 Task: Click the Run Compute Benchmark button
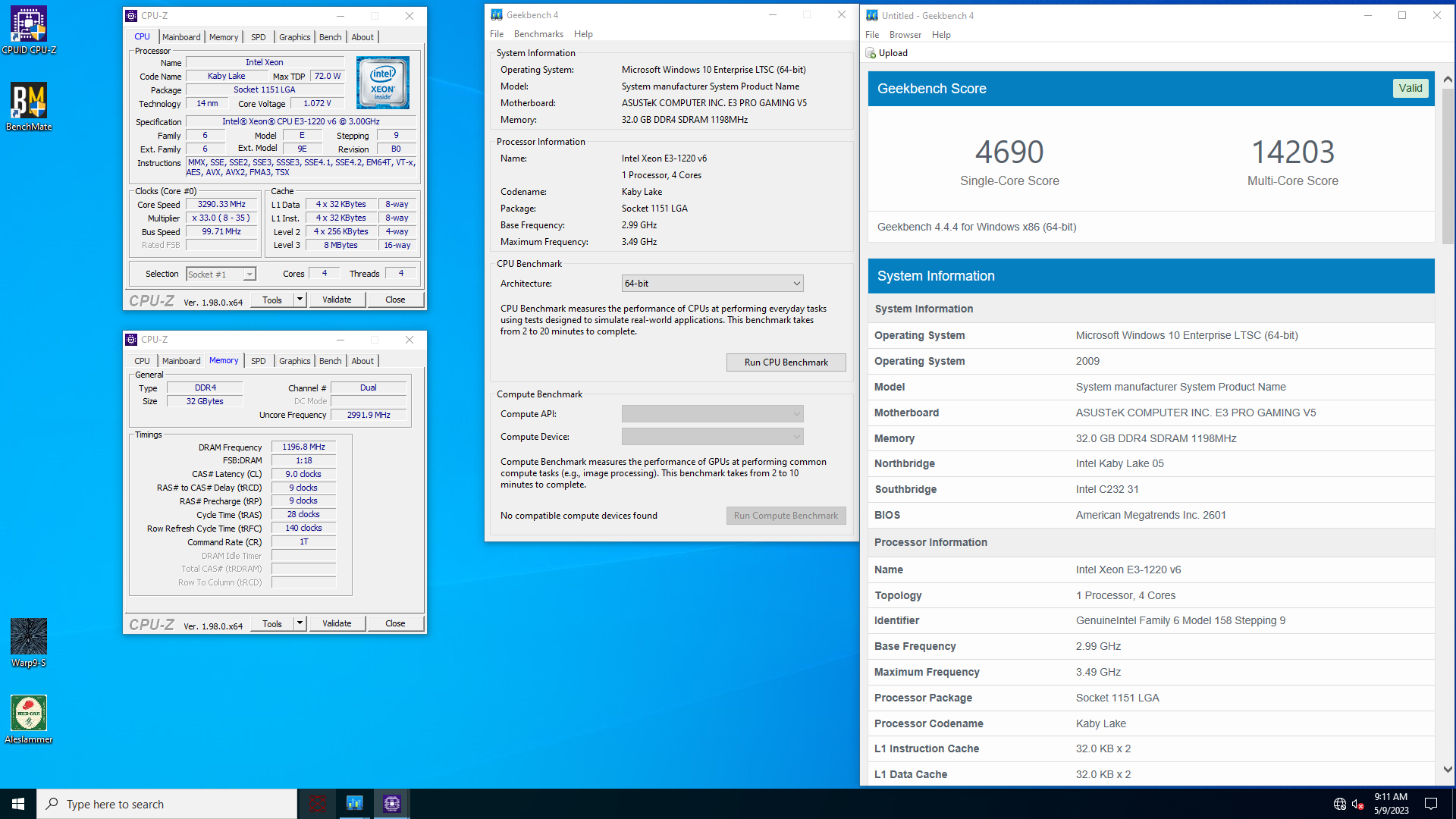point(786,516)
